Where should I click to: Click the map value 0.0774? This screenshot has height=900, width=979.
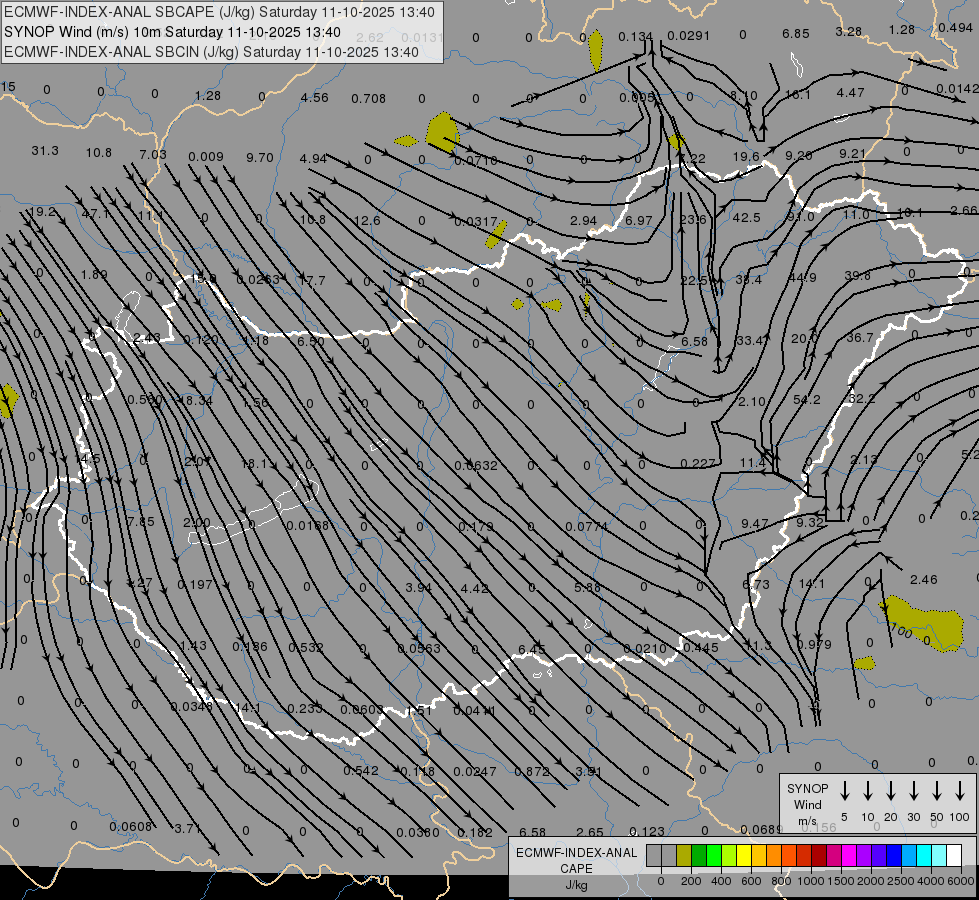pos(586,527)
